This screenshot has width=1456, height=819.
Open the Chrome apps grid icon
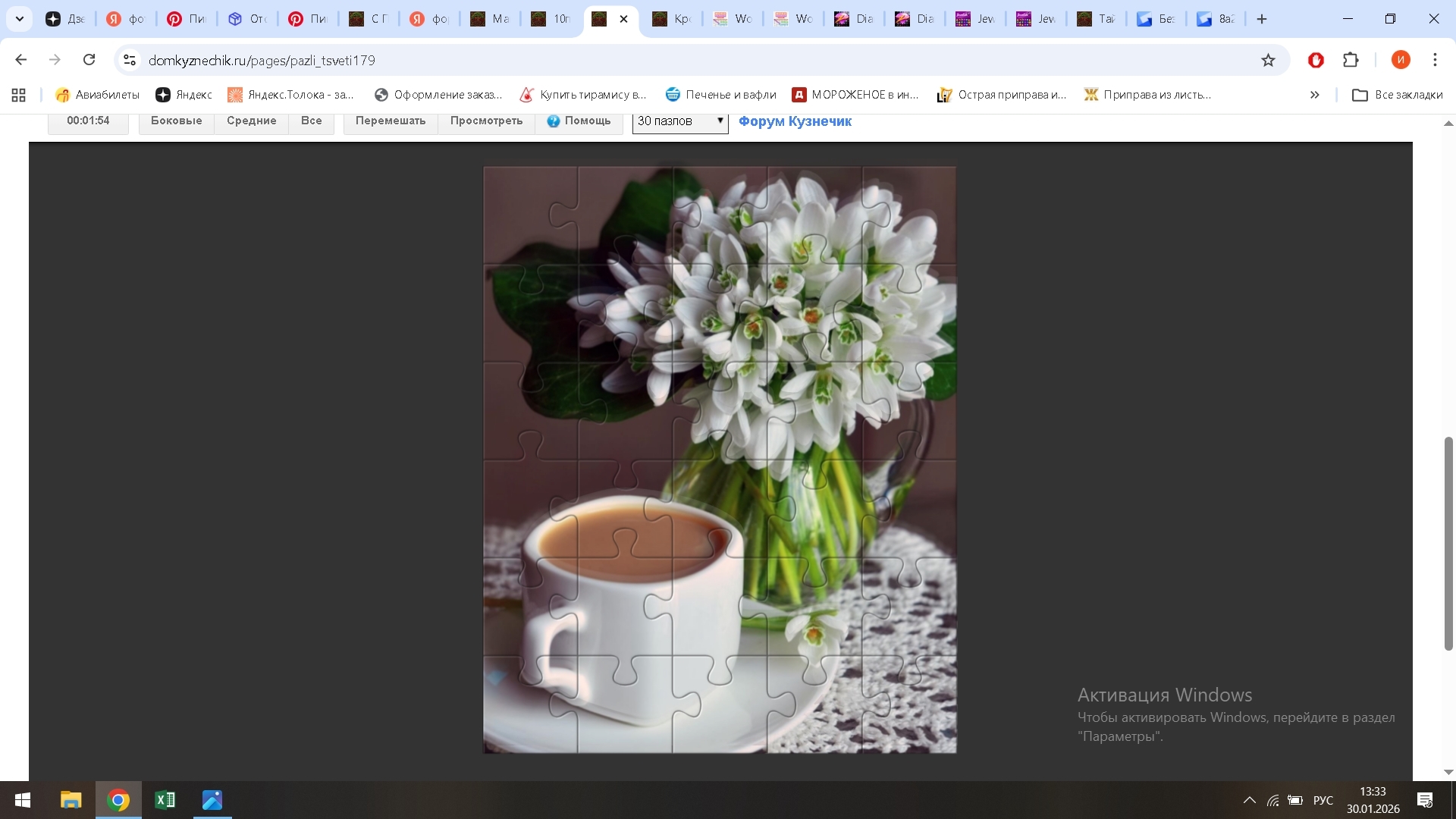[19, 95]
